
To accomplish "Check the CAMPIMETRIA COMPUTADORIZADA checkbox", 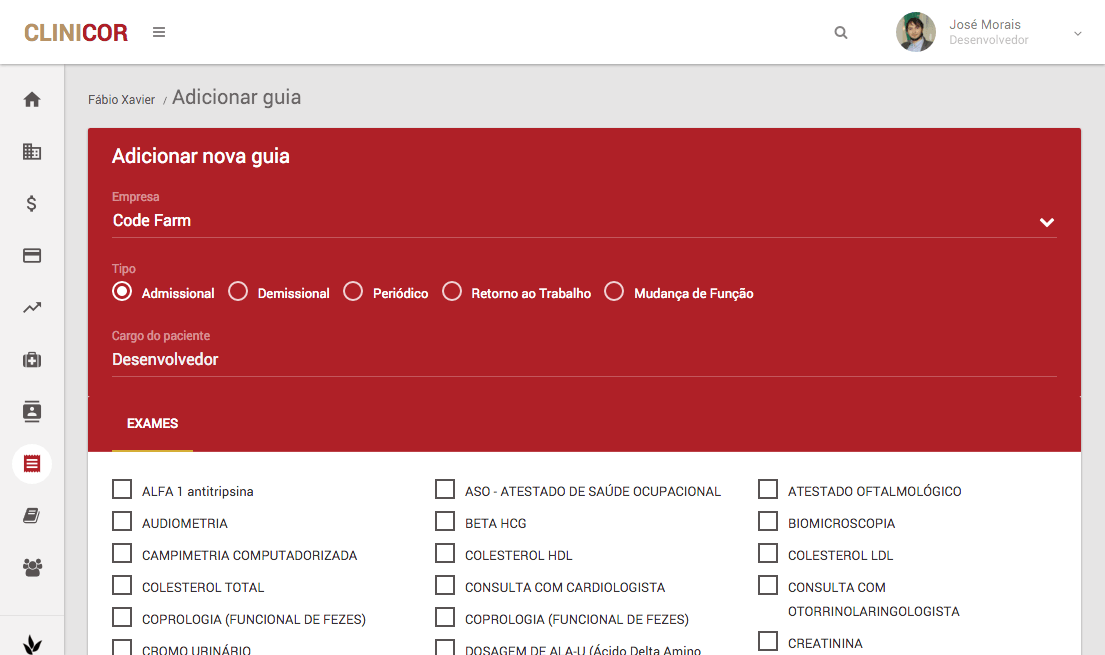I will [122, 553].
